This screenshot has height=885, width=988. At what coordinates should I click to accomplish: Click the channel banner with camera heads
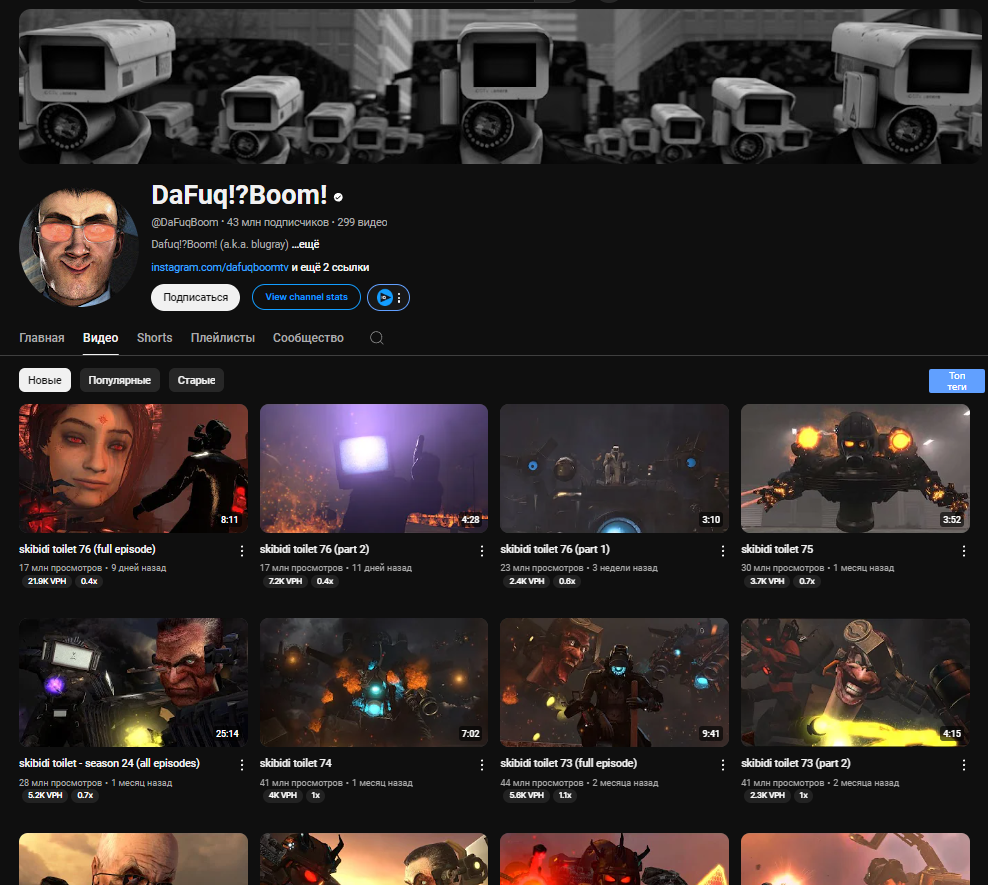tap(500, 86)
